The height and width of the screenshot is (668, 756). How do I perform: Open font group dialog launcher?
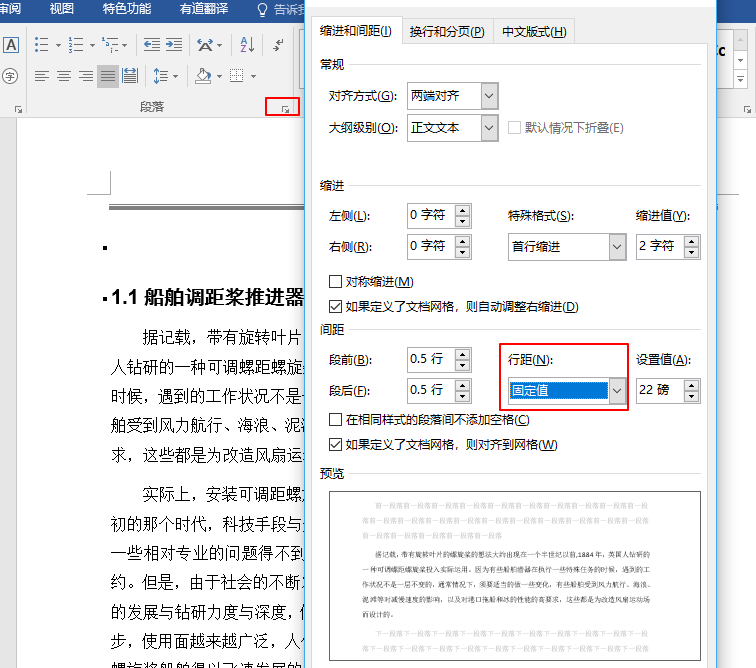[x=18, y=109]
